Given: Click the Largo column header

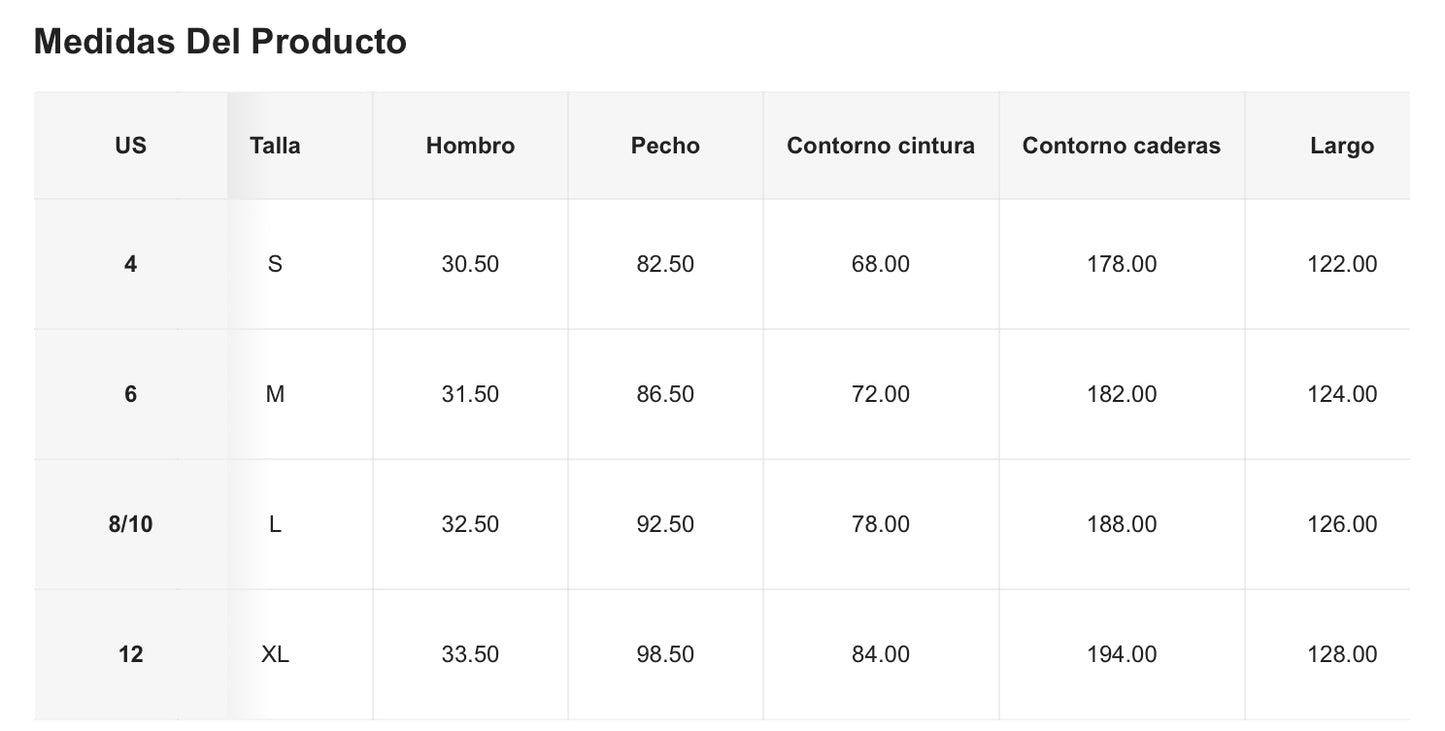Looking at the screenshot, I should 1342,146.
